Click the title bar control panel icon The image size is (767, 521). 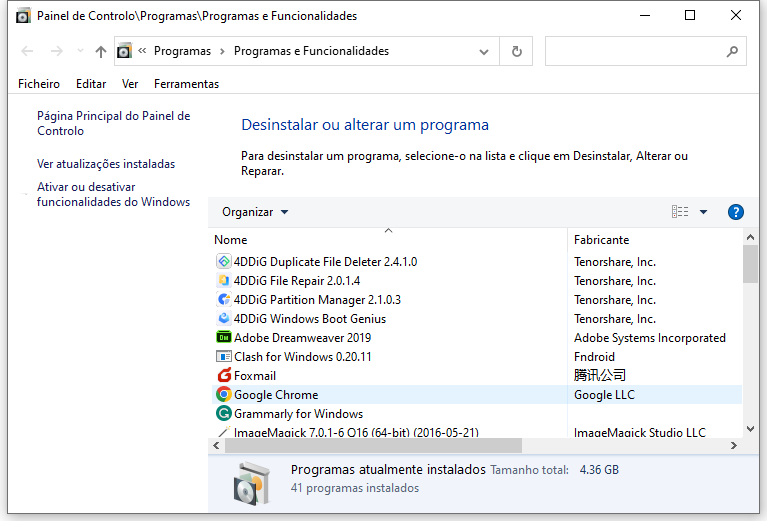click(23, 16)
